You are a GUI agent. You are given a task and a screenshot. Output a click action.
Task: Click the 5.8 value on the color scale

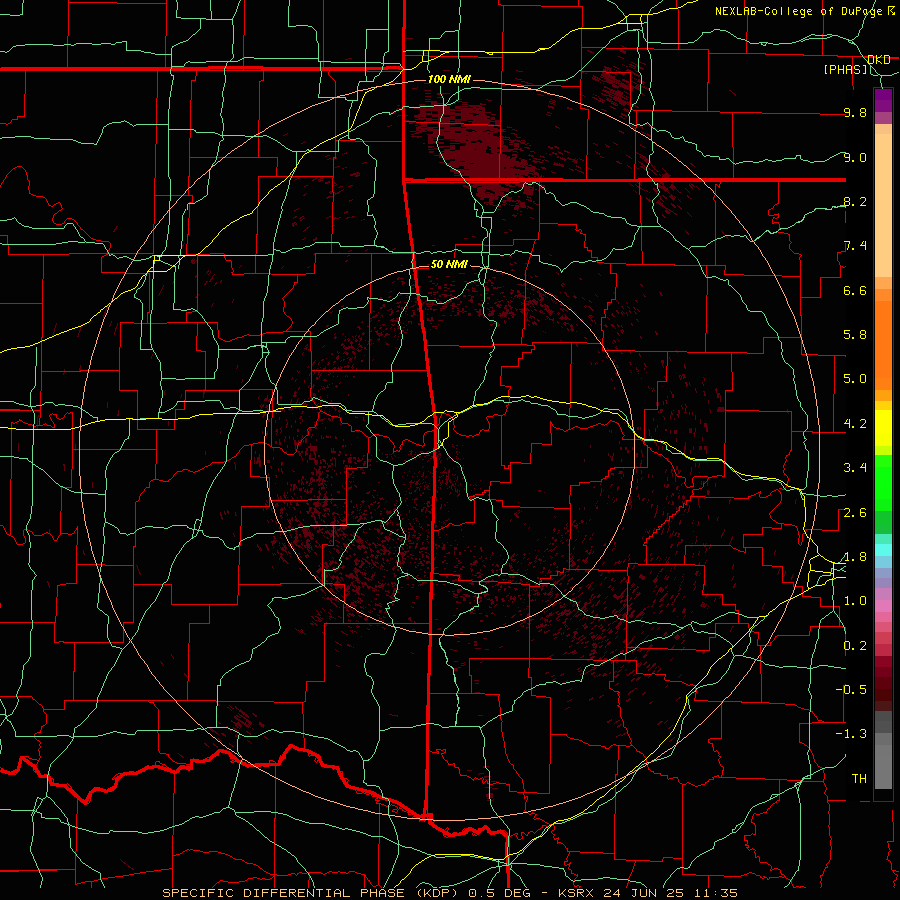855,335
